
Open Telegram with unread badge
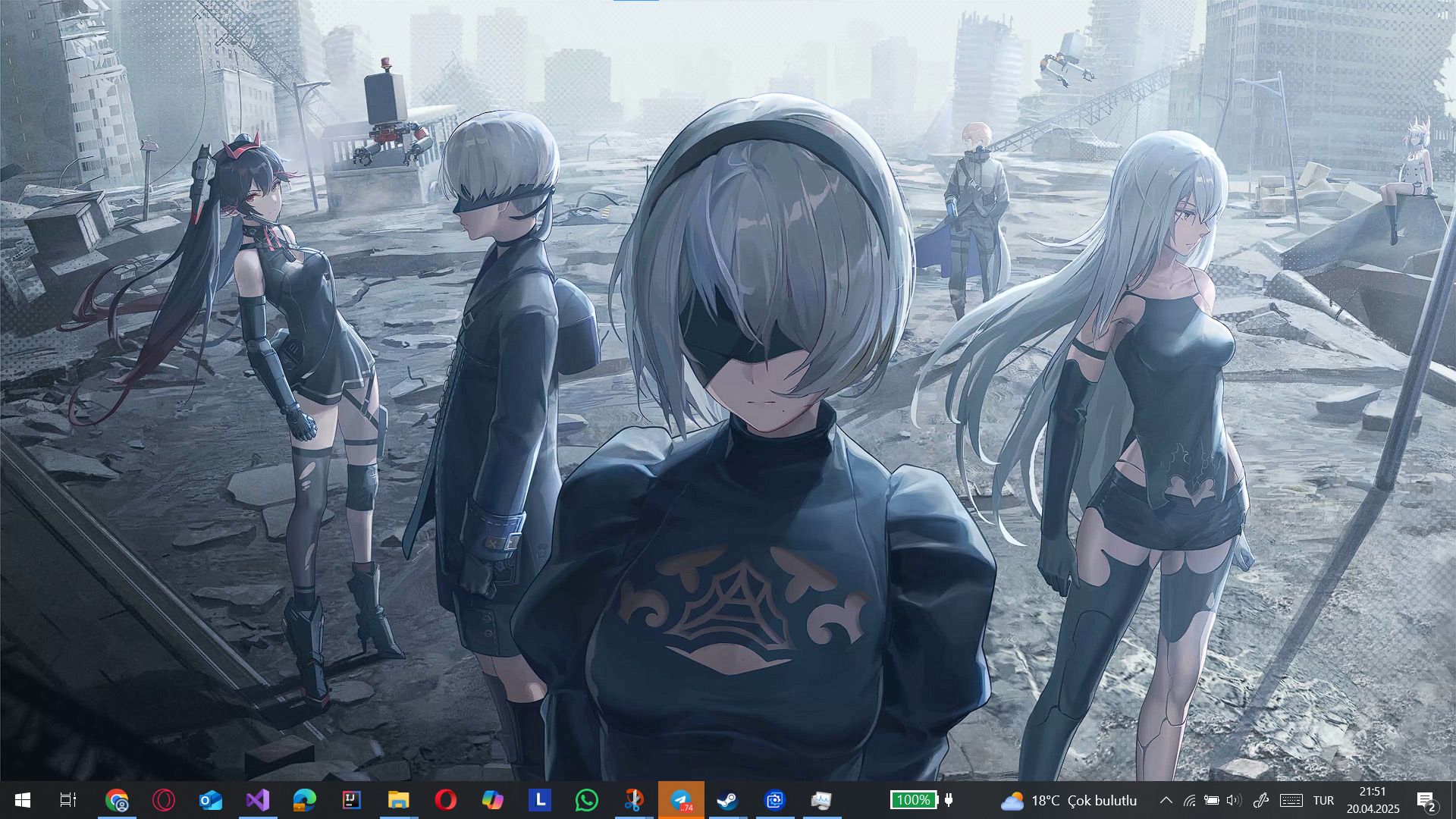pyautogui.click(x=681, y=800)
